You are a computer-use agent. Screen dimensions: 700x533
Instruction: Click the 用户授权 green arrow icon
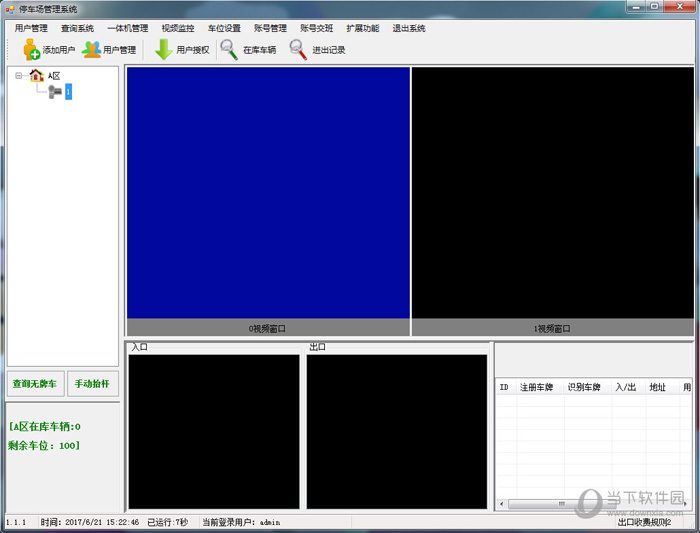coord(163,49)
